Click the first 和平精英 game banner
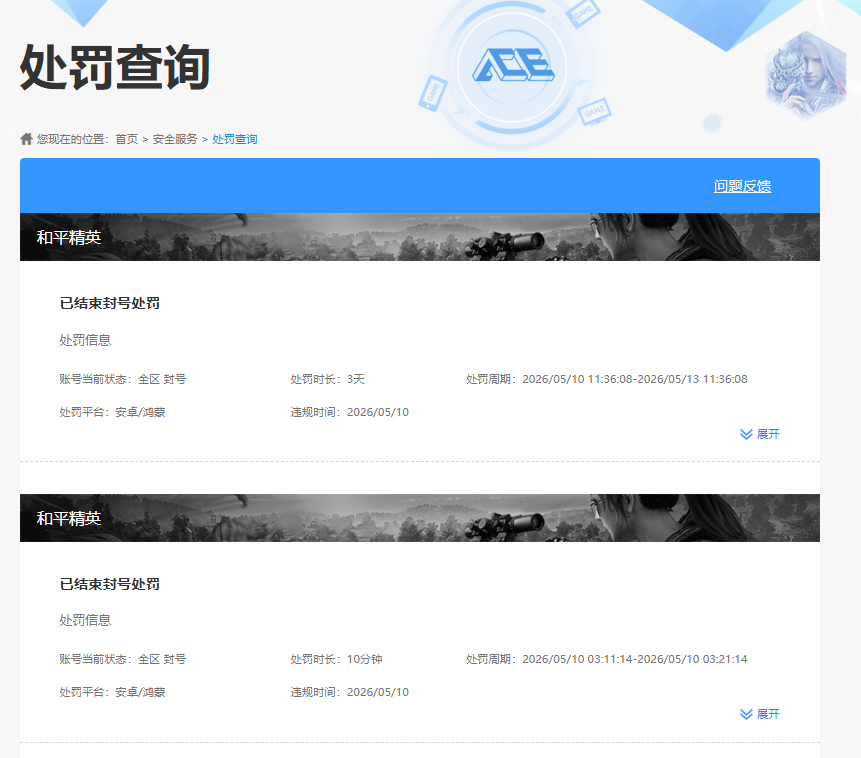The image size is (861, 758). click(420, 237)
